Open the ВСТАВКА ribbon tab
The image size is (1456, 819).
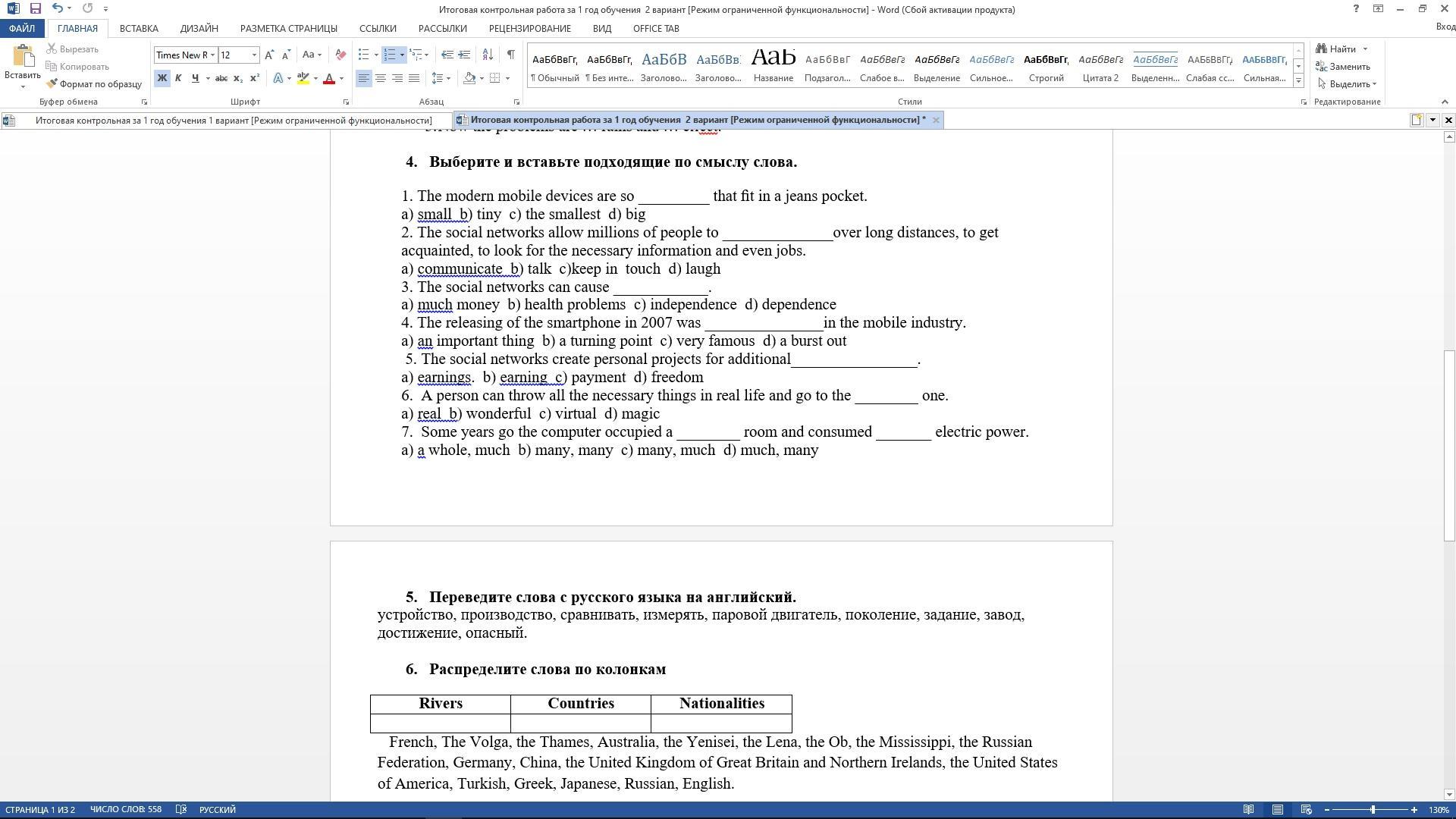pyautogui.click(x=139, y=28)
